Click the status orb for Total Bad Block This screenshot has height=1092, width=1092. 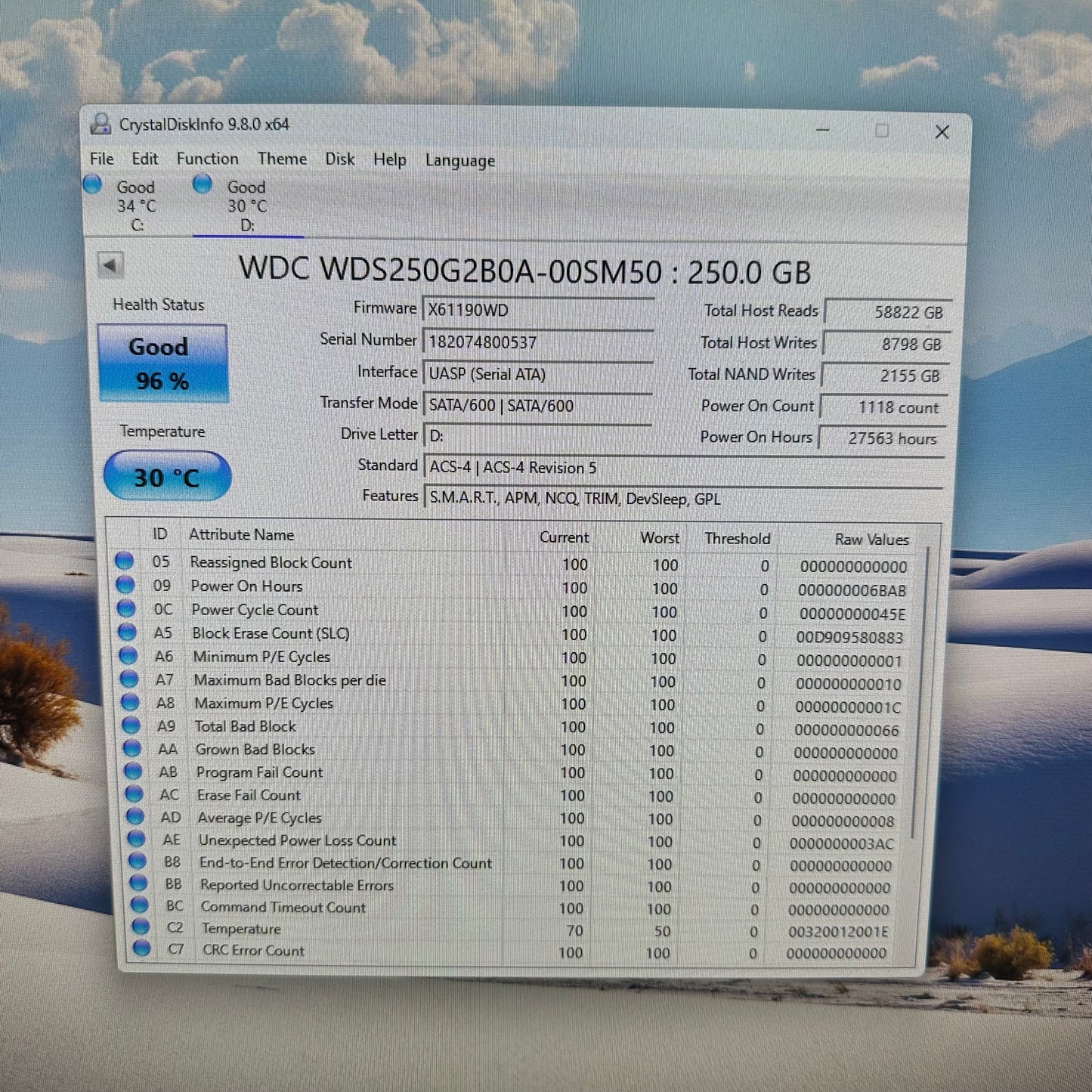pyautogui.click(x=131, y=725)
